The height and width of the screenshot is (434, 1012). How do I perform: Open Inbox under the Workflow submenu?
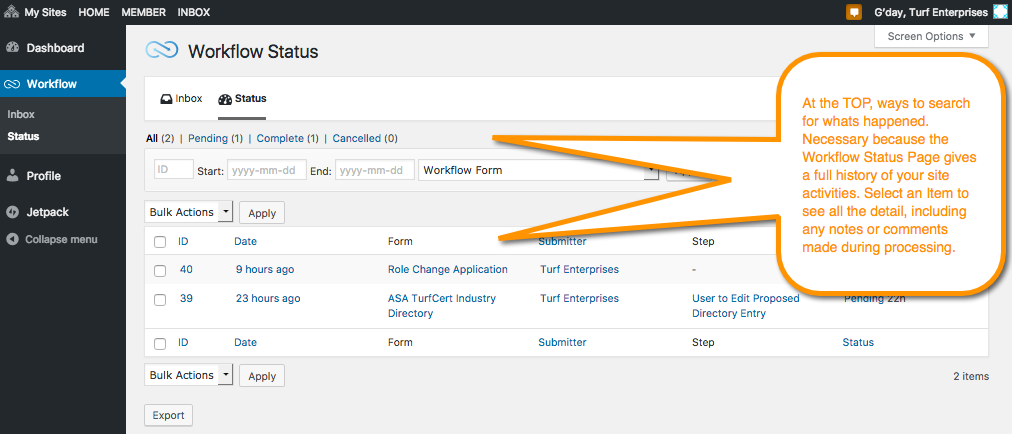21,114
